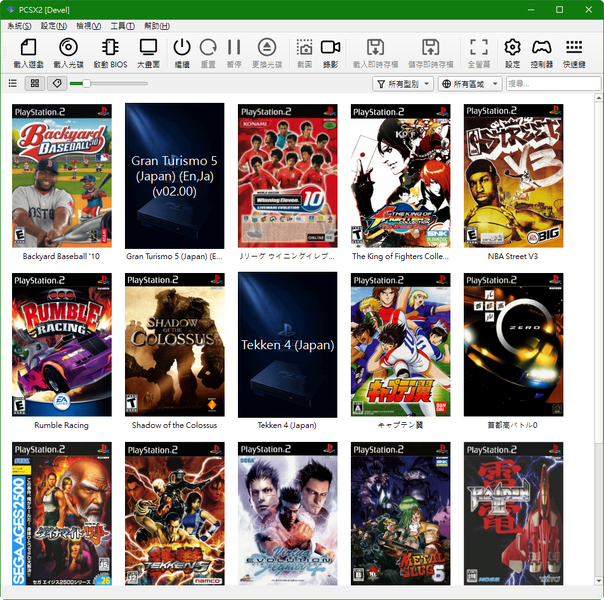Open Controllers (控制器) gamepad icon
The image size is (604, 600).
coord(542,48)
